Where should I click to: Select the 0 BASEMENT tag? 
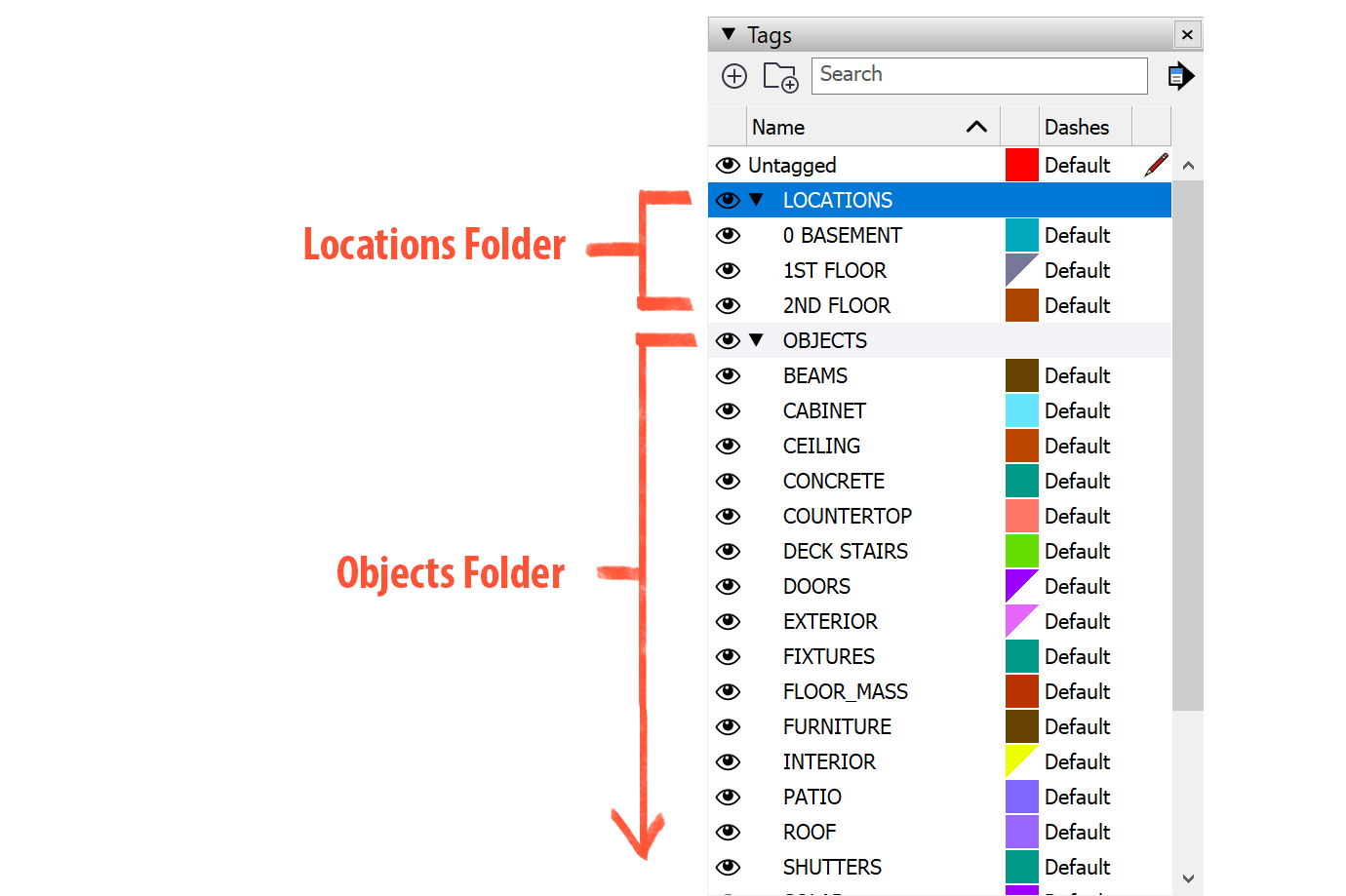click(x=842, y=236)
